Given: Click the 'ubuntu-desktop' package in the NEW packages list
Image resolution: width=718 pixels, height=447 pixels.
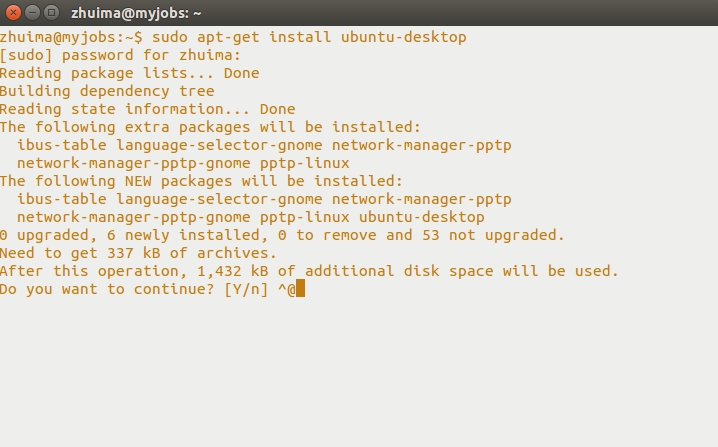Looking at the screenshot, I should [421, 217].
